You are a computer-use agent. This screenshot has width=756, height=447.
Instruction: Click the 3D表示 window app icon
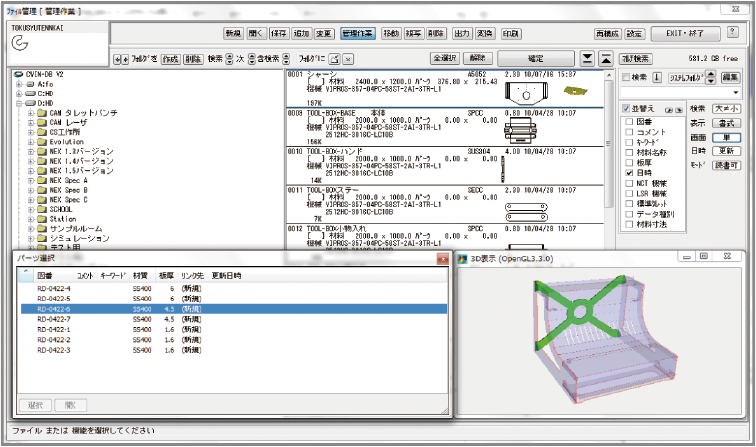point(462,259)
